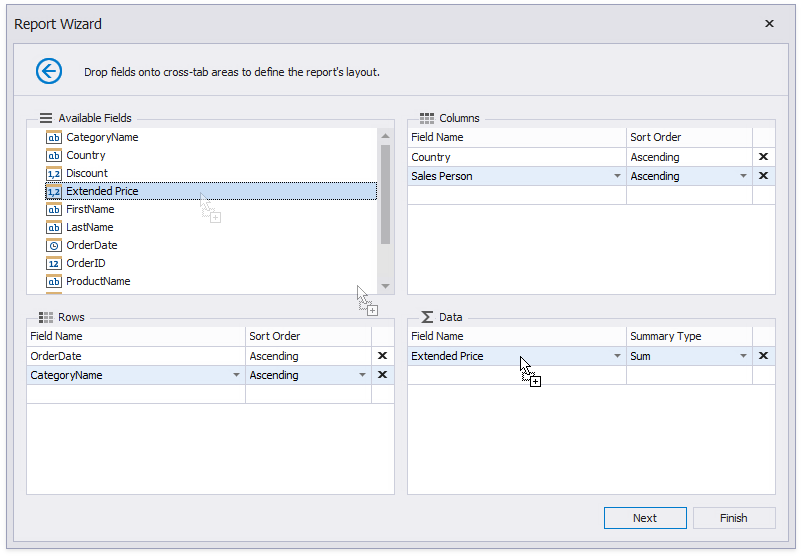
Task: Remove the Extended Price data field
Action: pos(763,356)
